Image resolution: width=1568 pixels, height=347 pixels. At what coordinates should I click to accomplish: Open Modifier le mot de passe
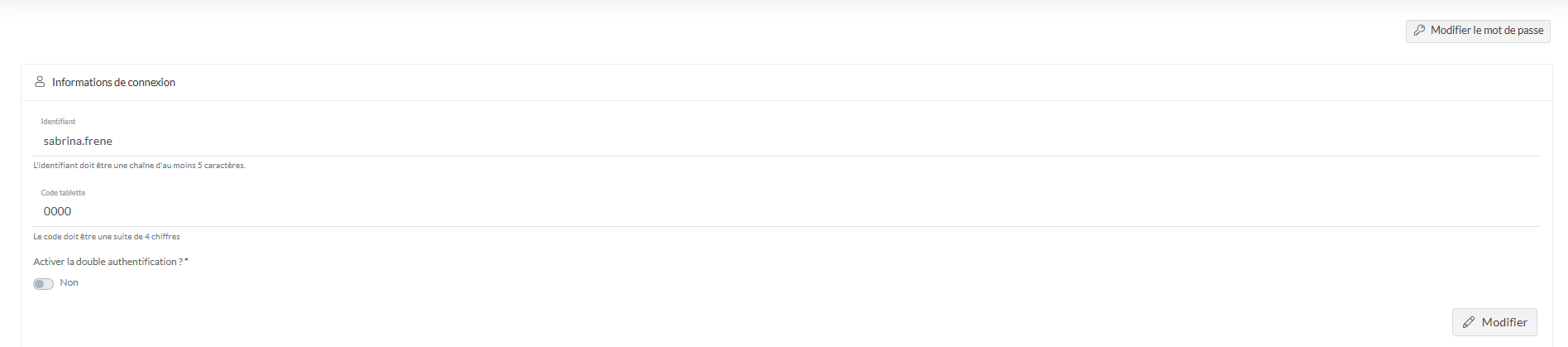(x=1478, y=31)
